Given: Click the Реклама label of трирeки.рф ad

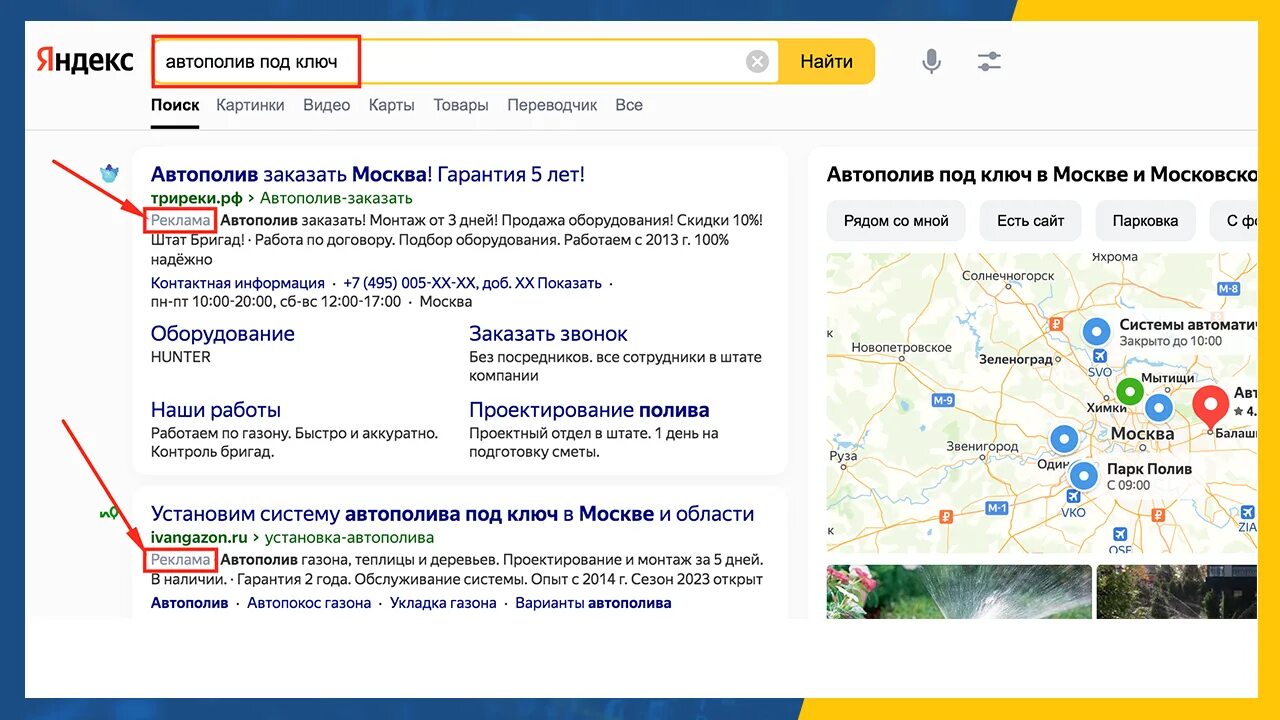Looking at the screenshot, I should [x=181, y=220].
